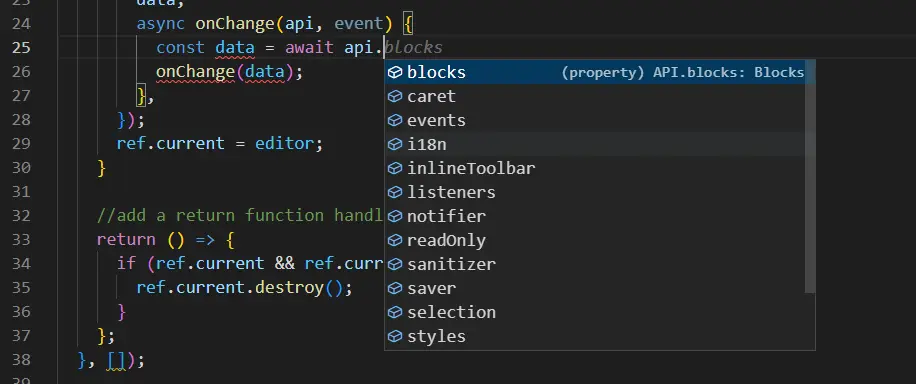
Task: Click the property icon next to notifier
Action: (395, 216)
